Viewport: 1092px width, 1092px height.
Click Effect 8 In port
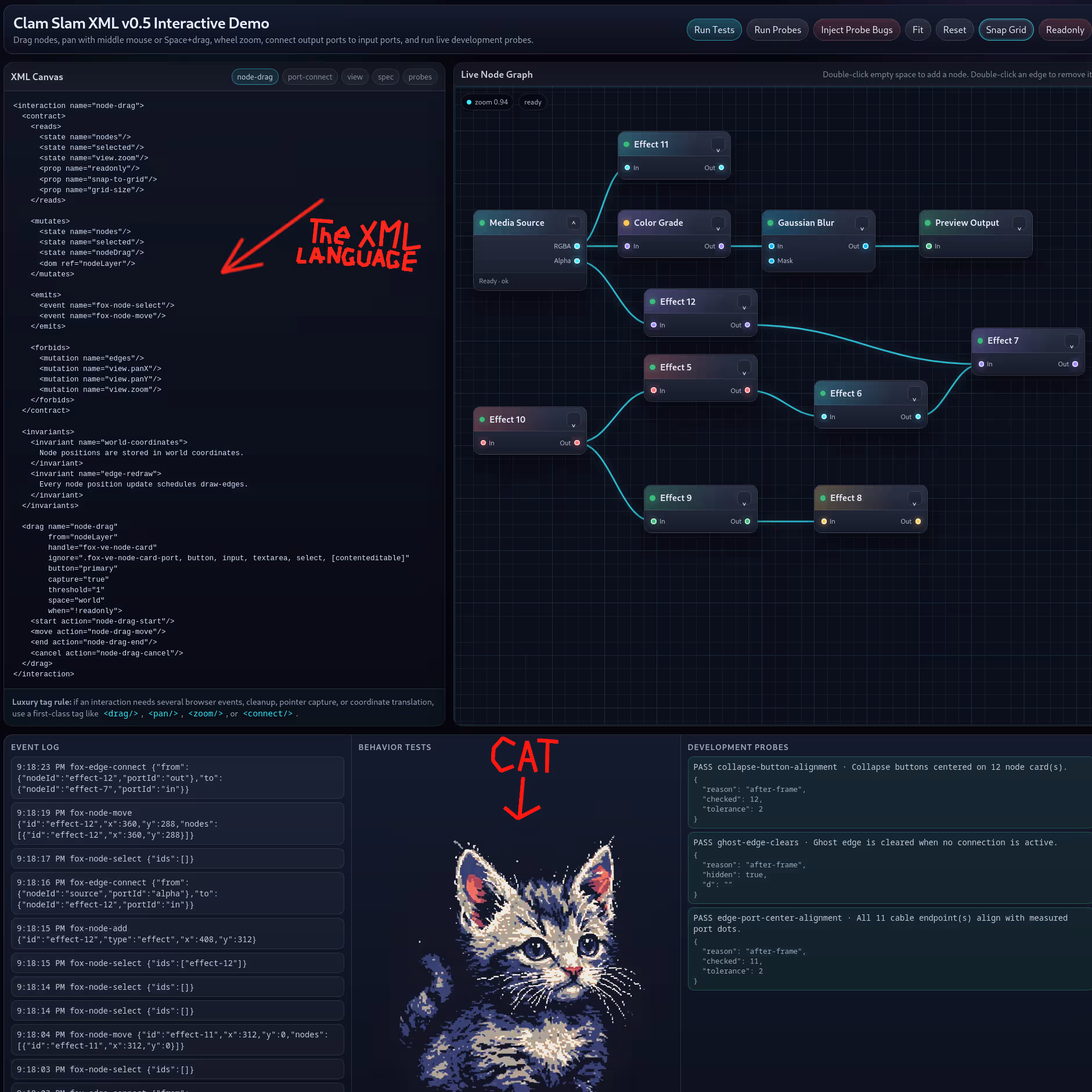point(824,521)
